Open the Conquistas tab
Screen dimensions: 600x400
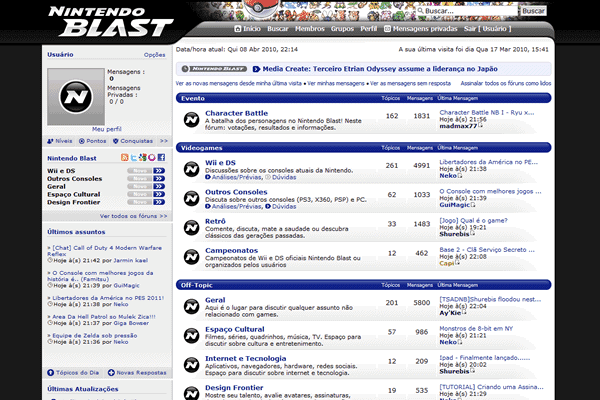tap(133, 141)
